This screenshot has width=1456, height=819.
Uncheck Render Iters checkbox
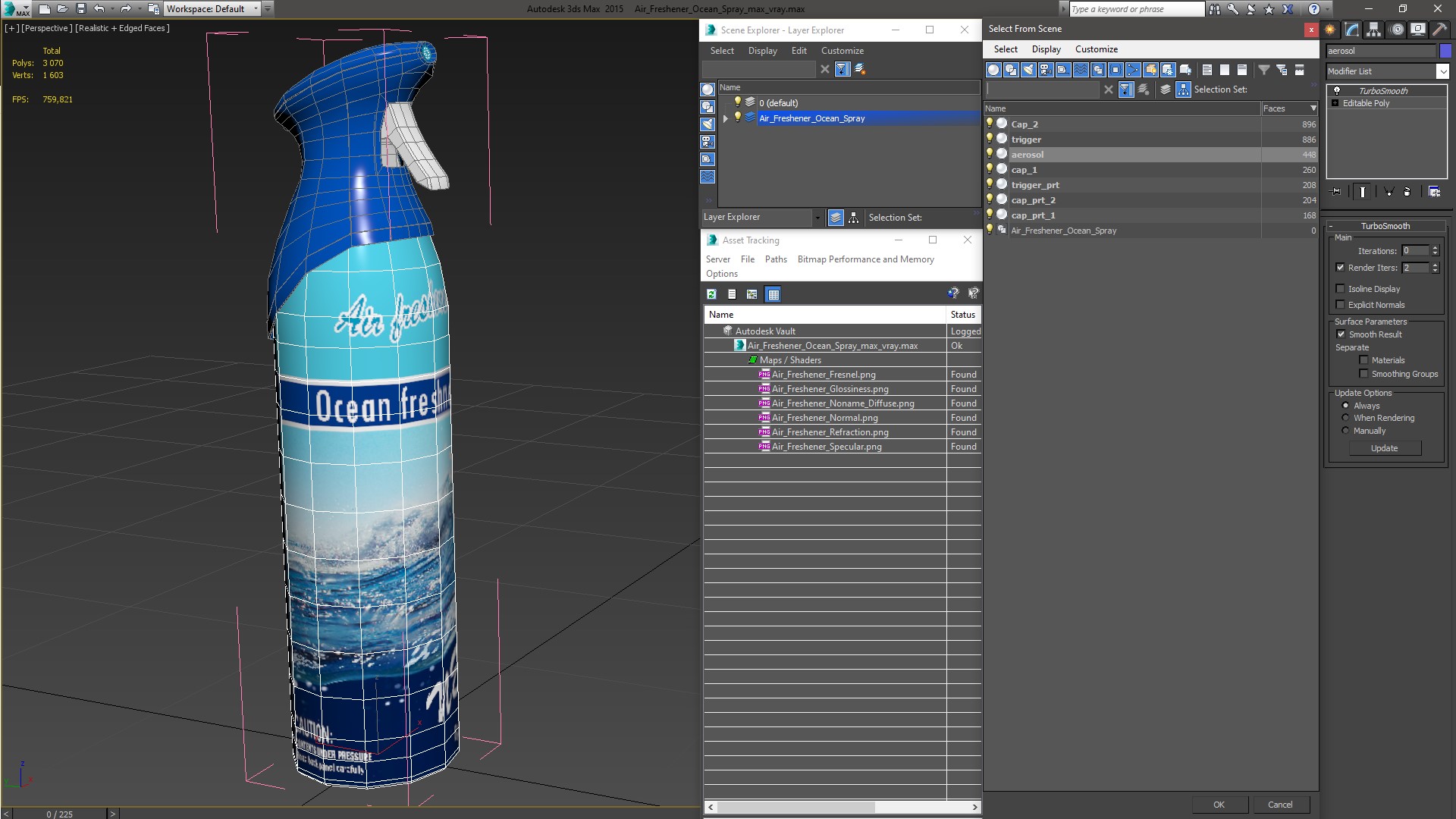pos(1340,268)
